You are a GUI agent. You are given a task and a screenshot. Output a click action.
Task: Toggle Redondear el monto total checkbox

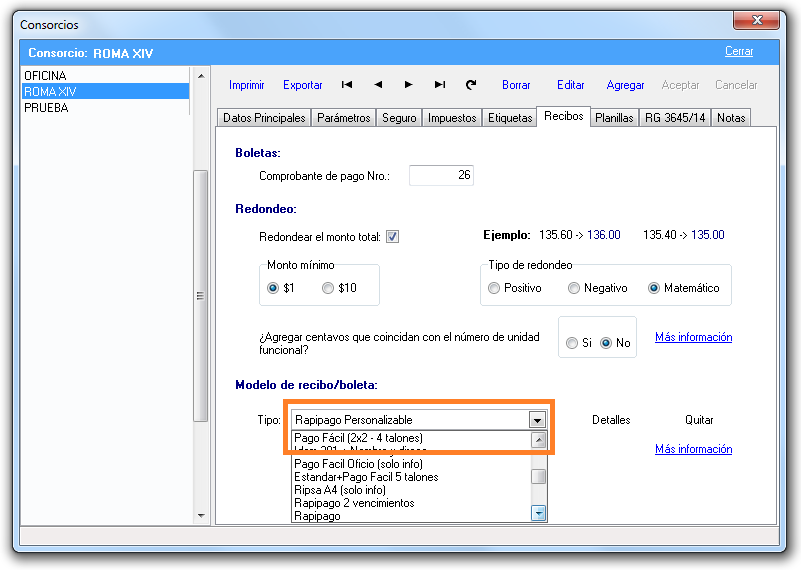pyautogui.click(x=393, y=237)
